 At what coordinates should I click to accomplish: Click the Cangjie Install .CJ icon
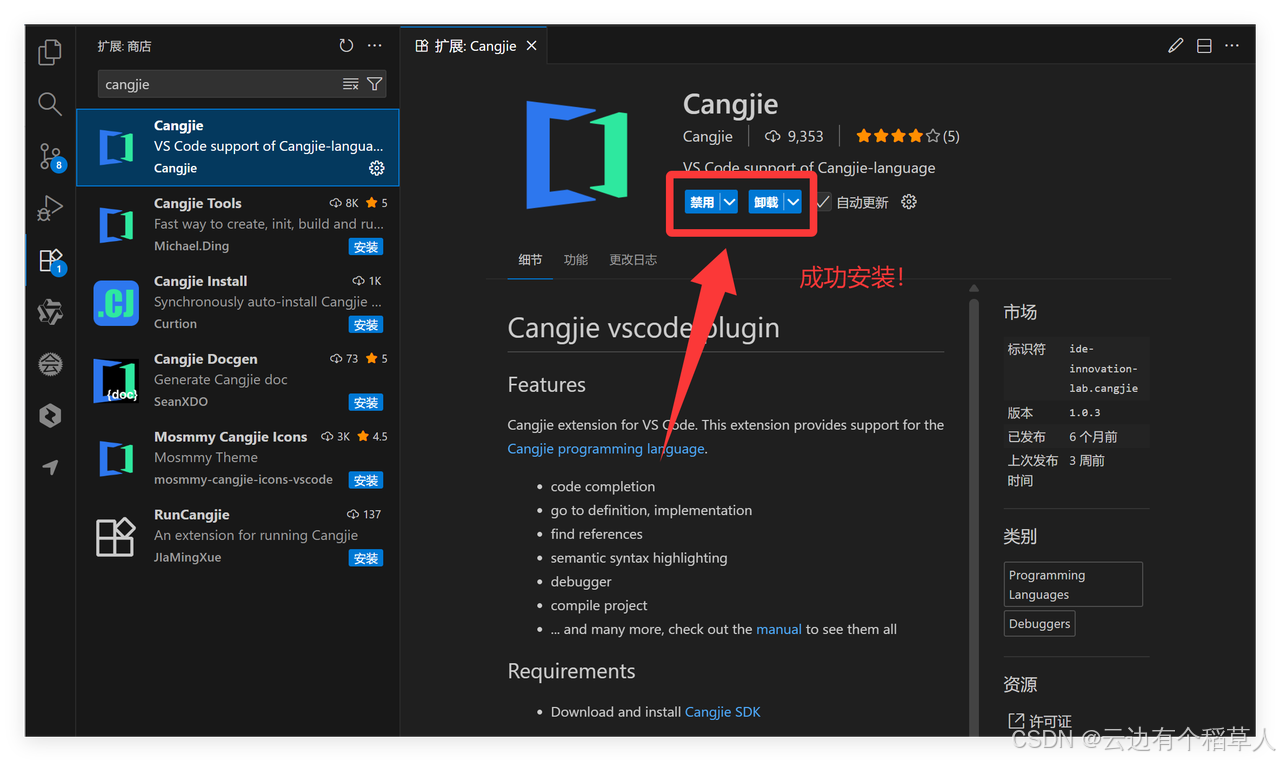tap(116, 304)
